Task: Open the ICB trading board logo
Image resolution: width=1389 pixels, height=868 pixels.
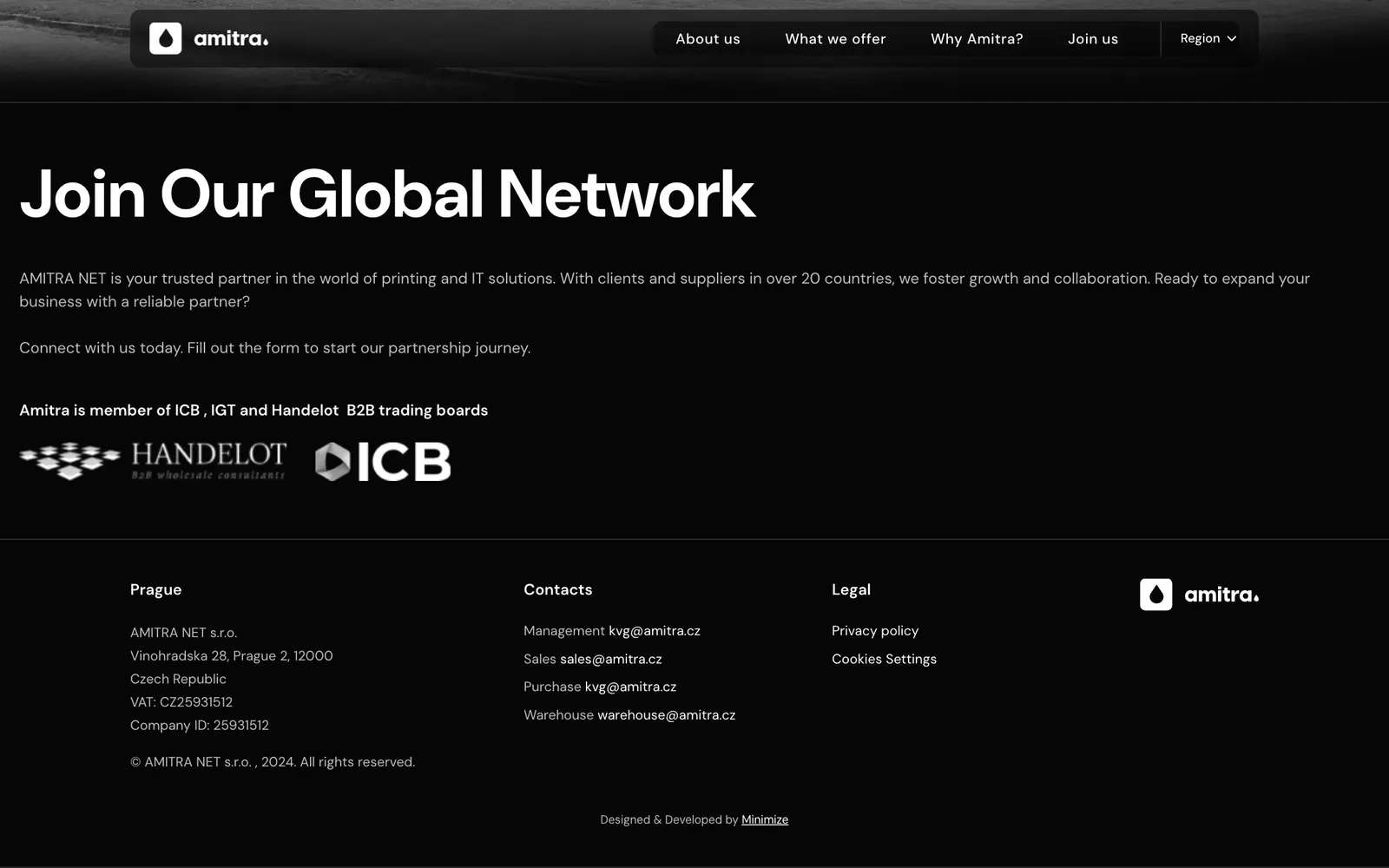Action: [x=383, y=461]
